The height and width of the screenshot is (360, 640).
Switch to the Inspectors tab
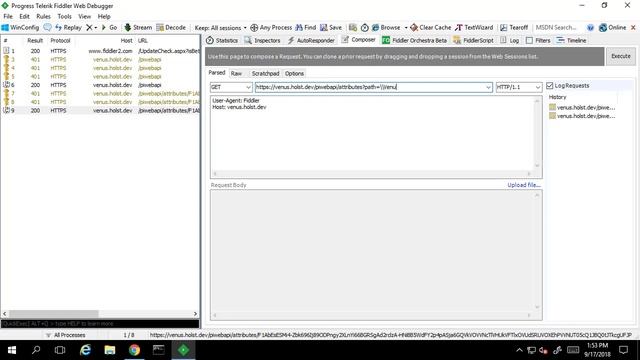coord(262,40)
